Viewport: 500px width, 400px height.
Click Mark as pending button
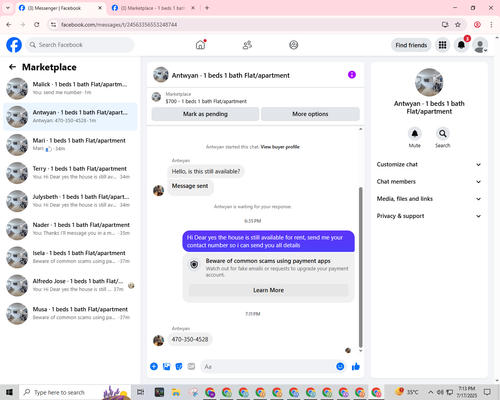(x=205, y=114)
